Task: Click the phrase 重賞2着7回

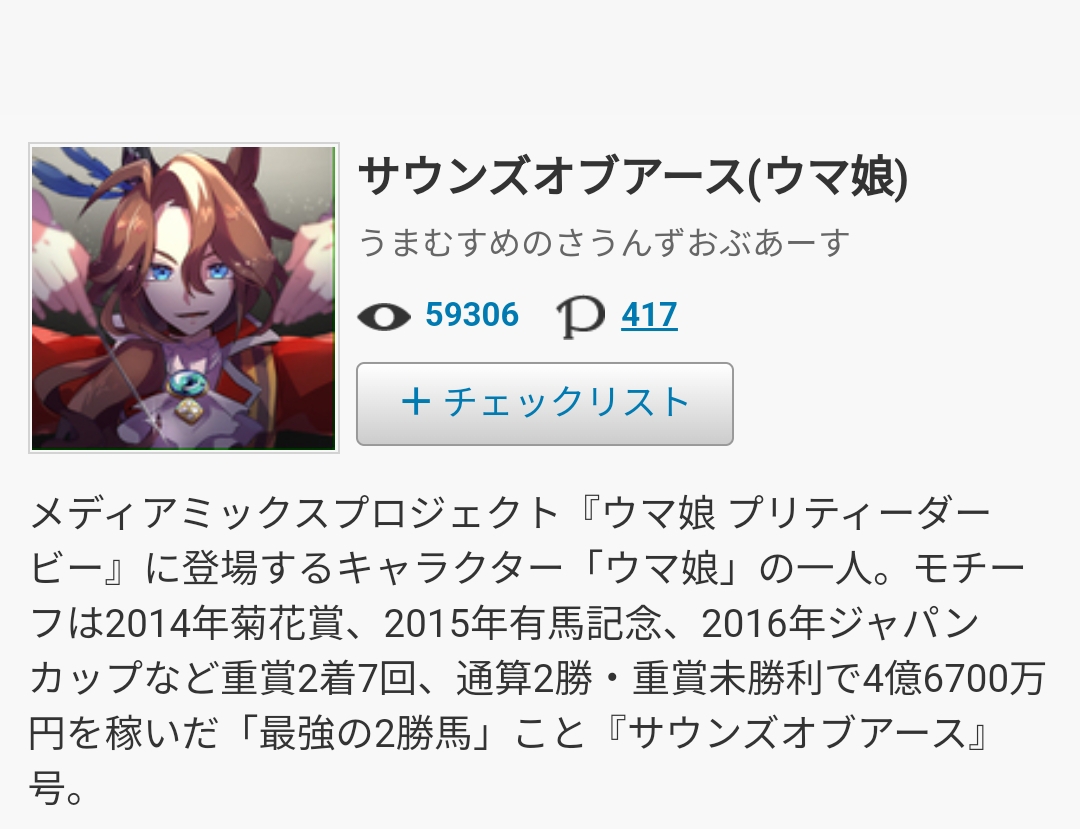Action: [319, 679]
